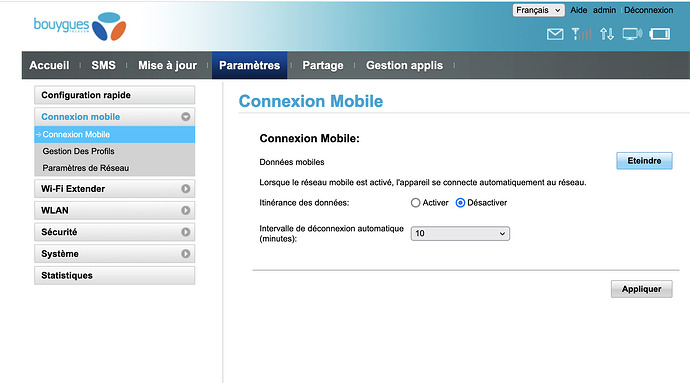This screenshot has height=383, width=690.
Task: Switch to the Partage tab
Action: pyautogui.click(x=323, y=65)
